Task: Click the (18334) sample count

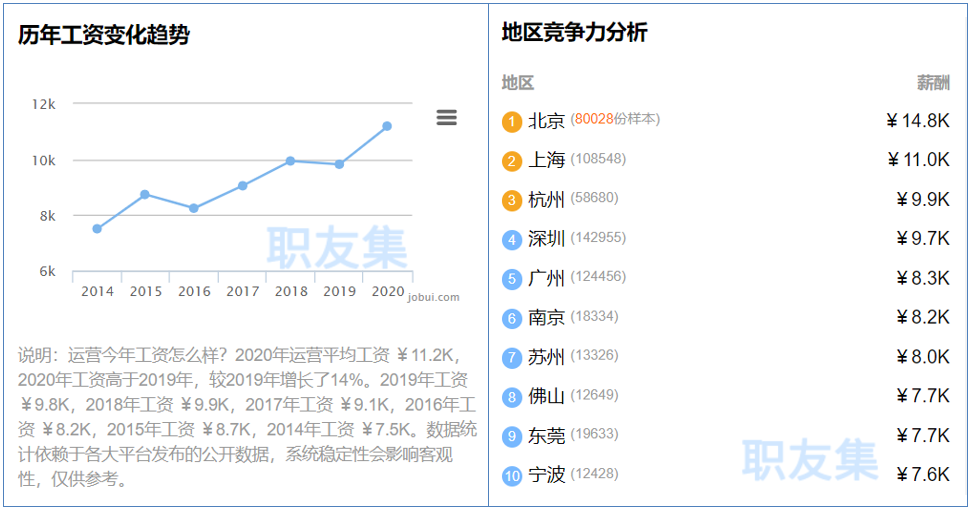Action: tap(594, 316)
